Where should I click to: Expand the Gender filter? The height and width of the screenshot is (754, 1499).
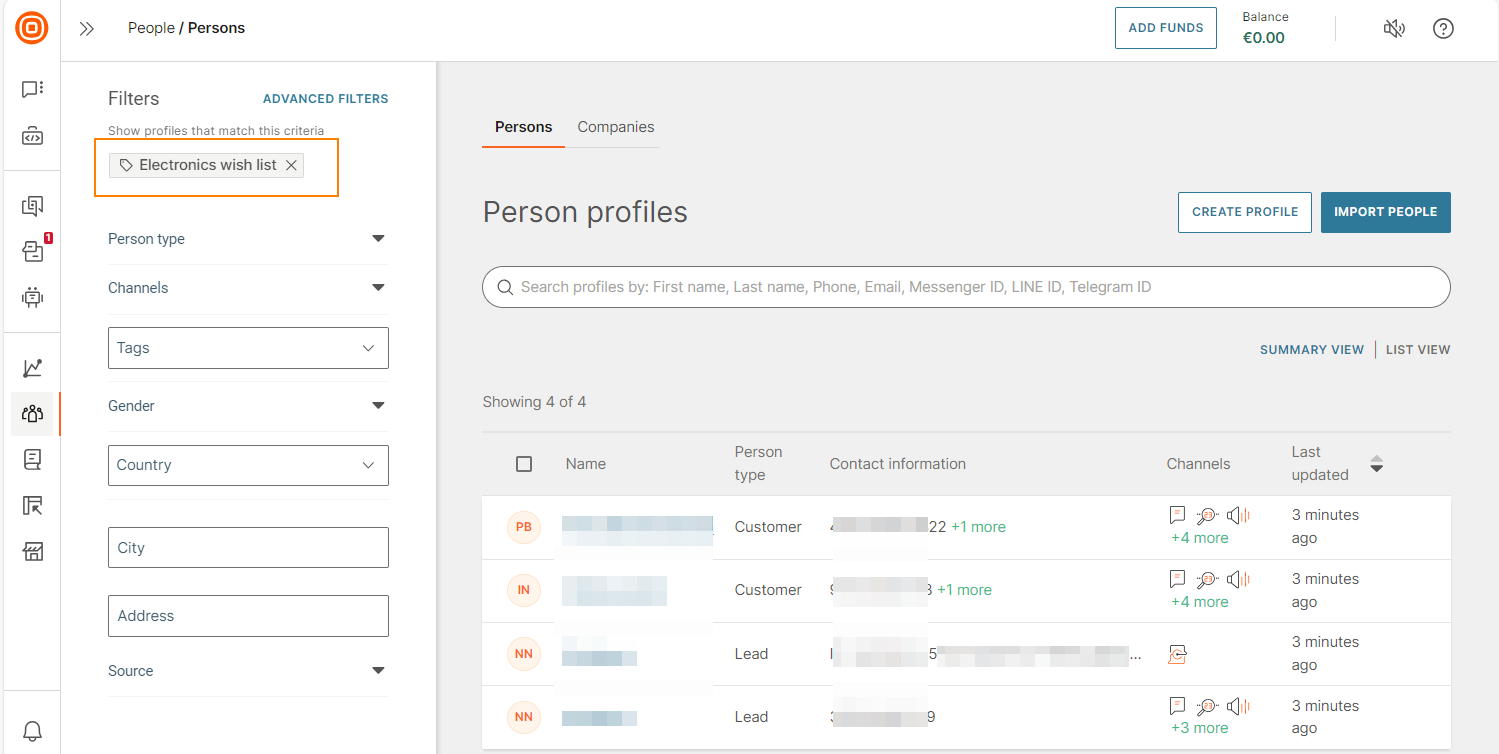(x=247, y=406)
